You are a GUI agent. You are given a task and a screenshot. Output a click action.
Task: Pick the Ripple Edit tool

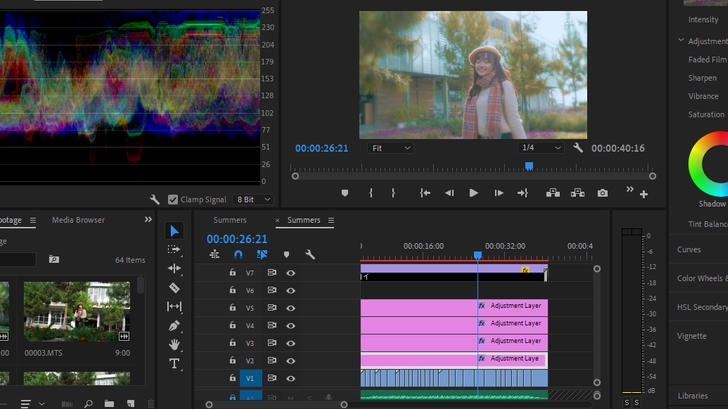[x=174, y=268]
